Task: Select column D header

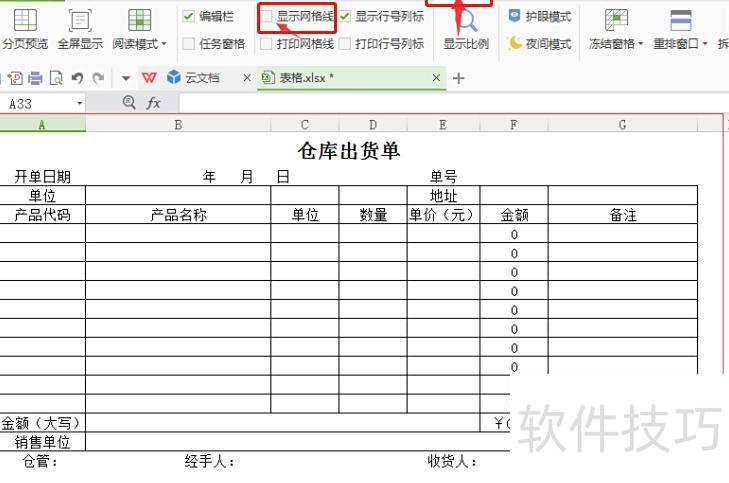Action: coord(373,125)
